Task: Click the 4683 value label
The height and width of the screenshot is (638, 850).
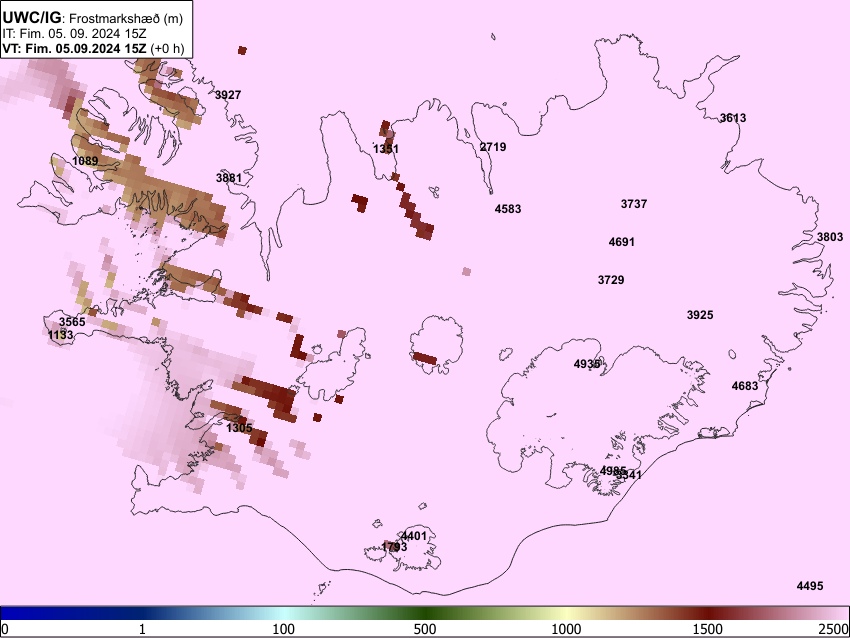Action: point(745,386)
